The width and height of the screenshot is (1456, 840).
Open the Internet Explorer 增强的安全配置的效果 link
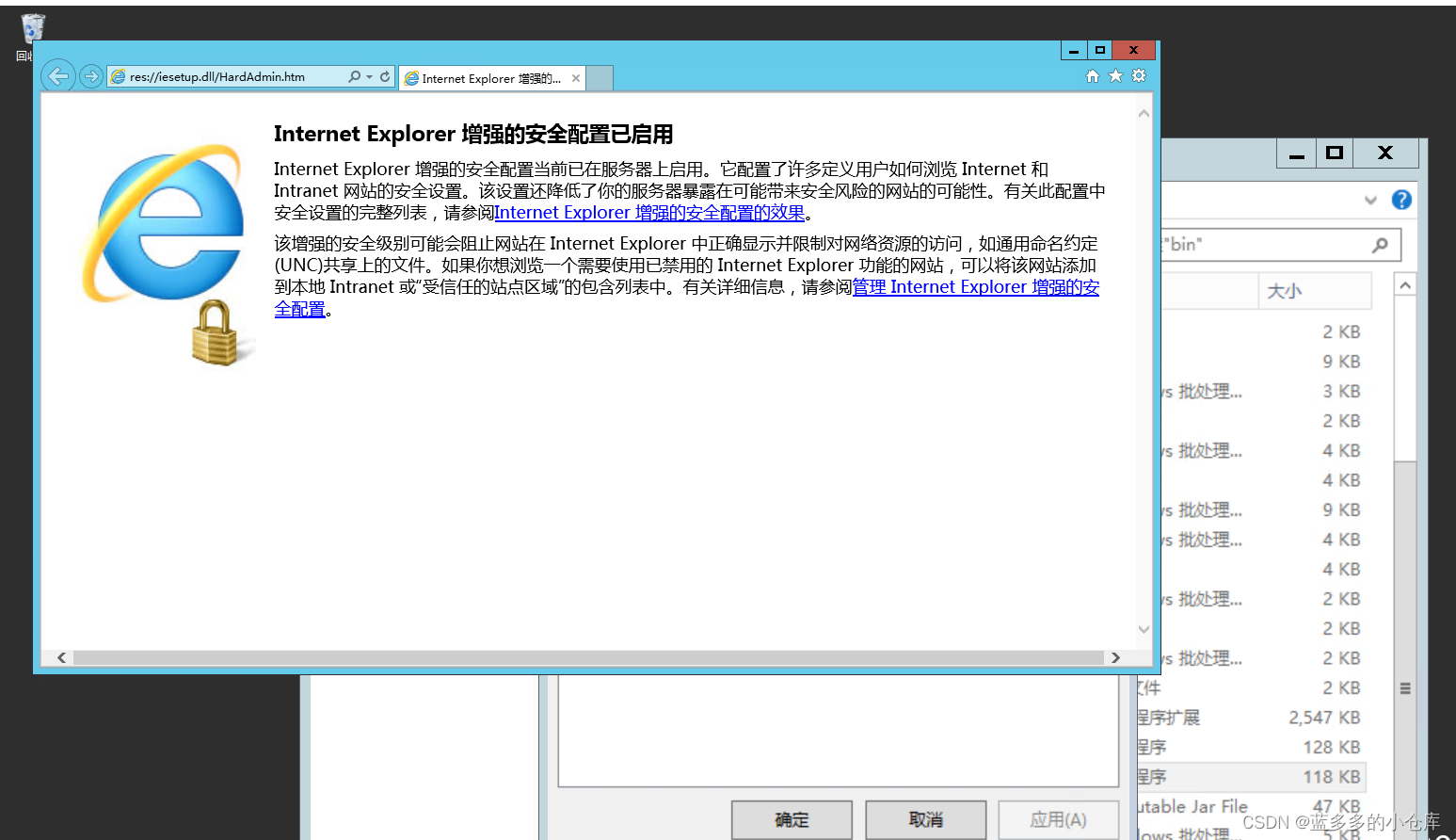649,213
